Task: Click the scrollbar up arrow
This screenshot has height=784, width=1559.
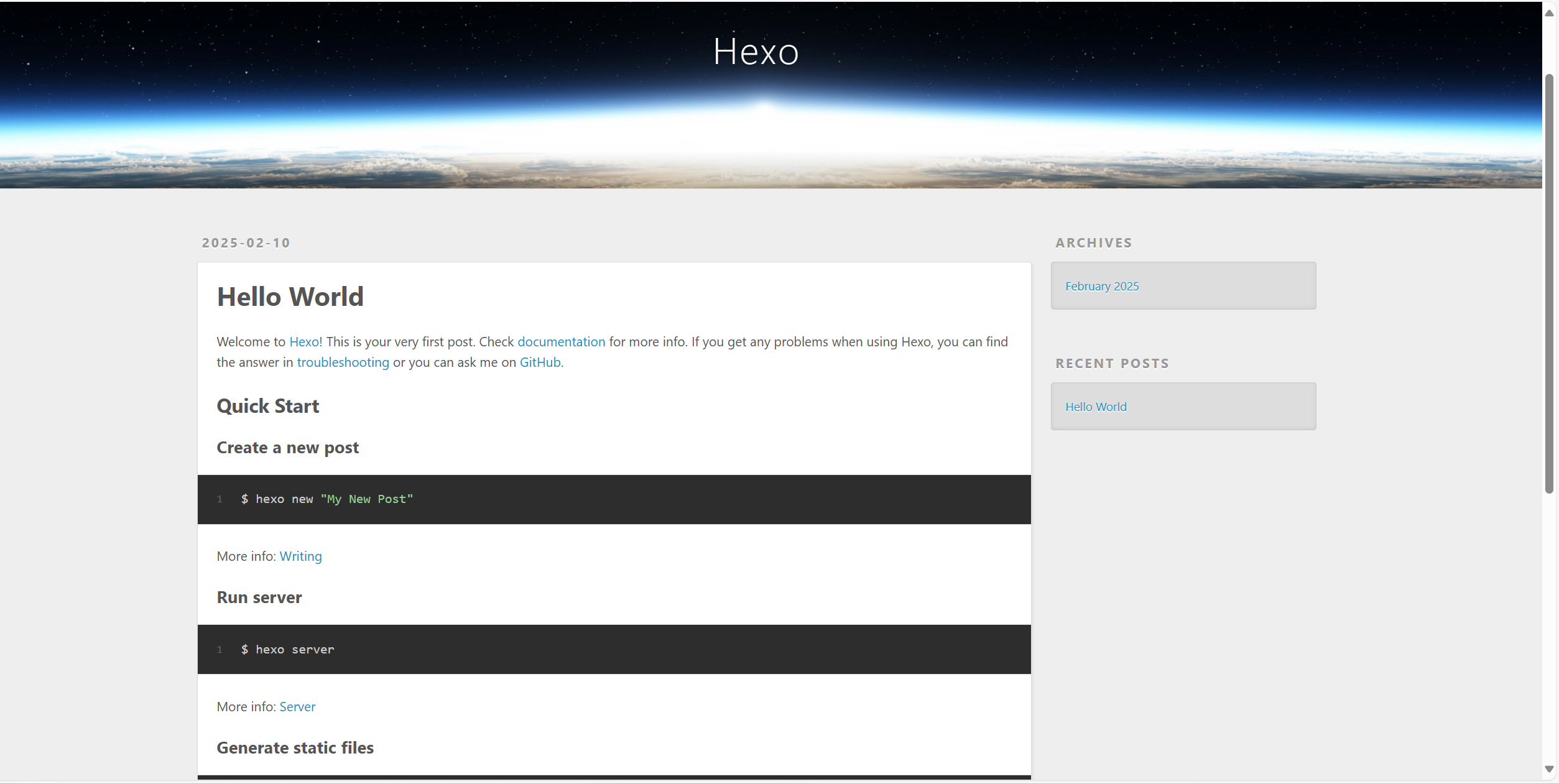Action: (1549, 13)
